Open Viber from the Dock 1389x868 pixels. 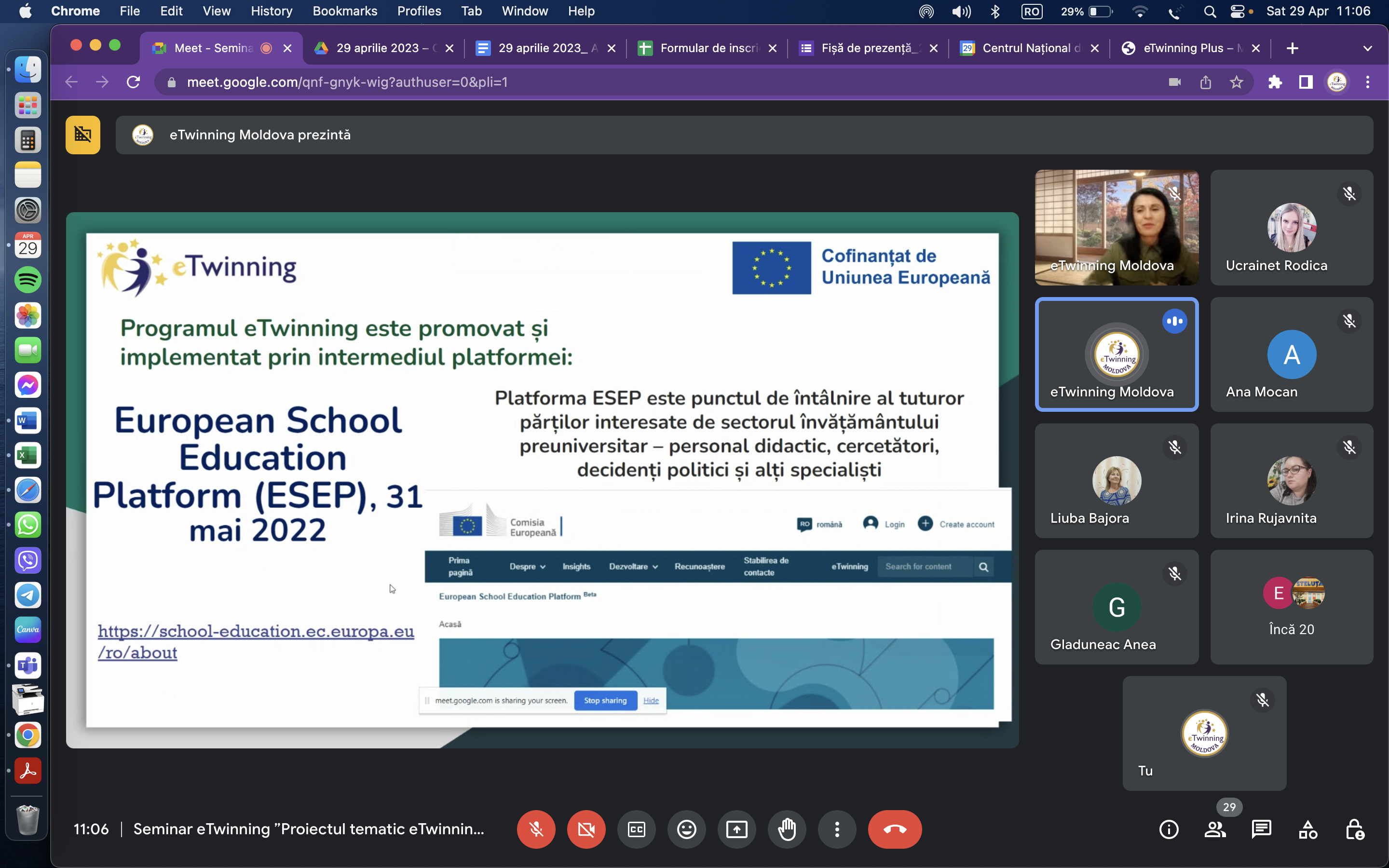(27, 560)
